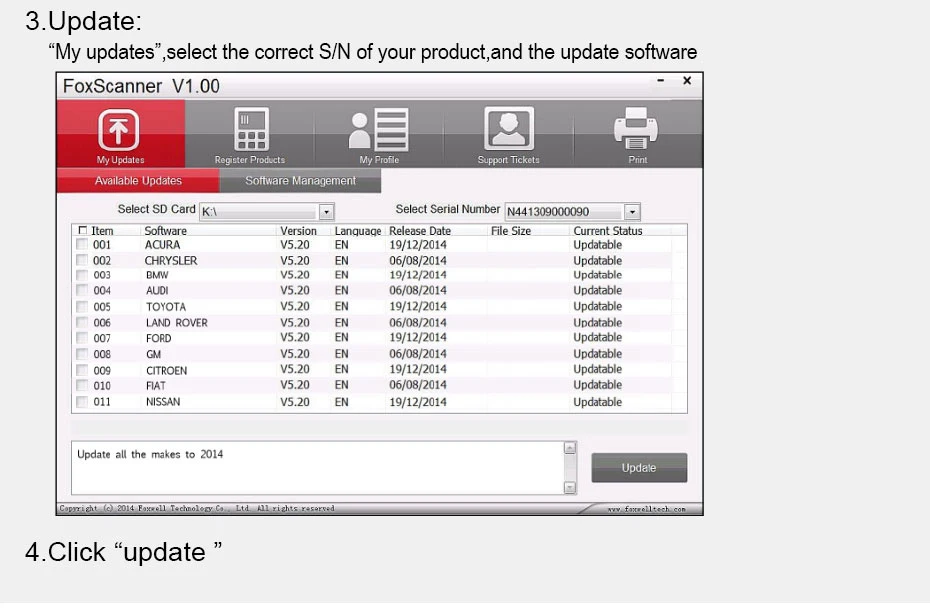Image resolution: width=930 pixels, height=610 pixels.
Task: Select the ACURA software name
Action: 163,244
